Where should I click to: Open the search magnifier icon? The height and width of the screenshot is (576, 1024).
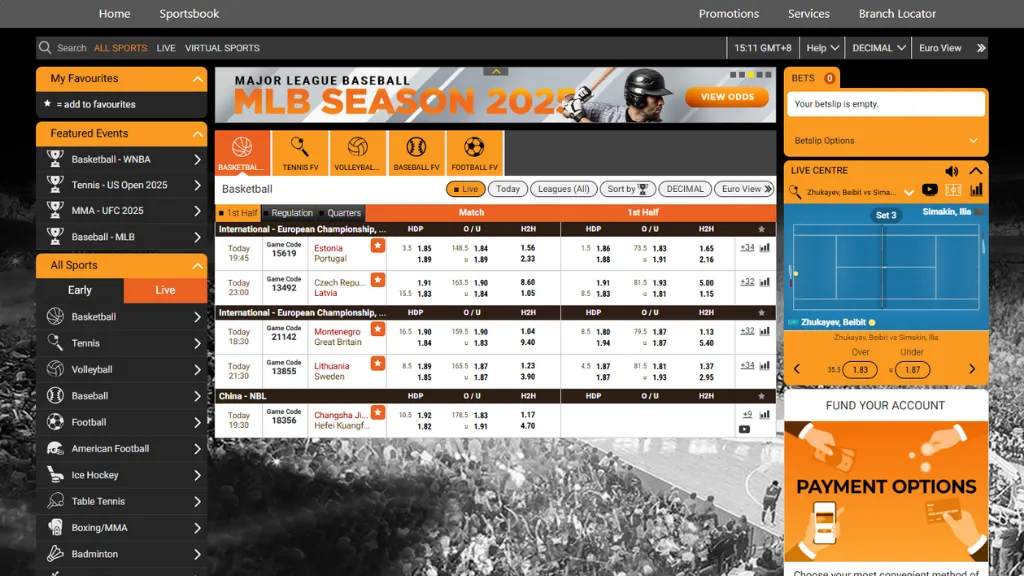[x=44, y=48]
